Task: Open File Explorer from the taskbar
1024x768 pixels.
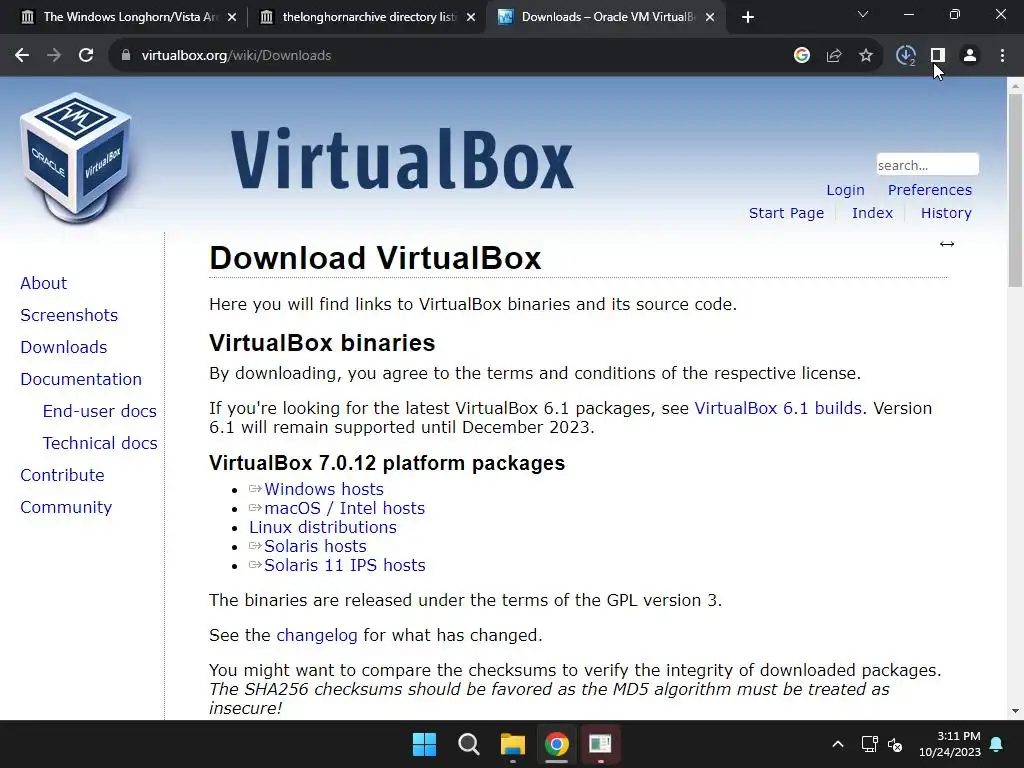Action: [x=513, y=744]
